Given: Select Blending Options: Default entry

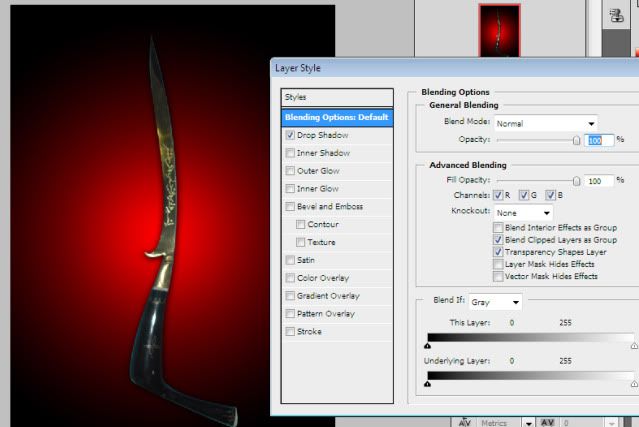Looking at the screenshot, I should tap(337, 117).
